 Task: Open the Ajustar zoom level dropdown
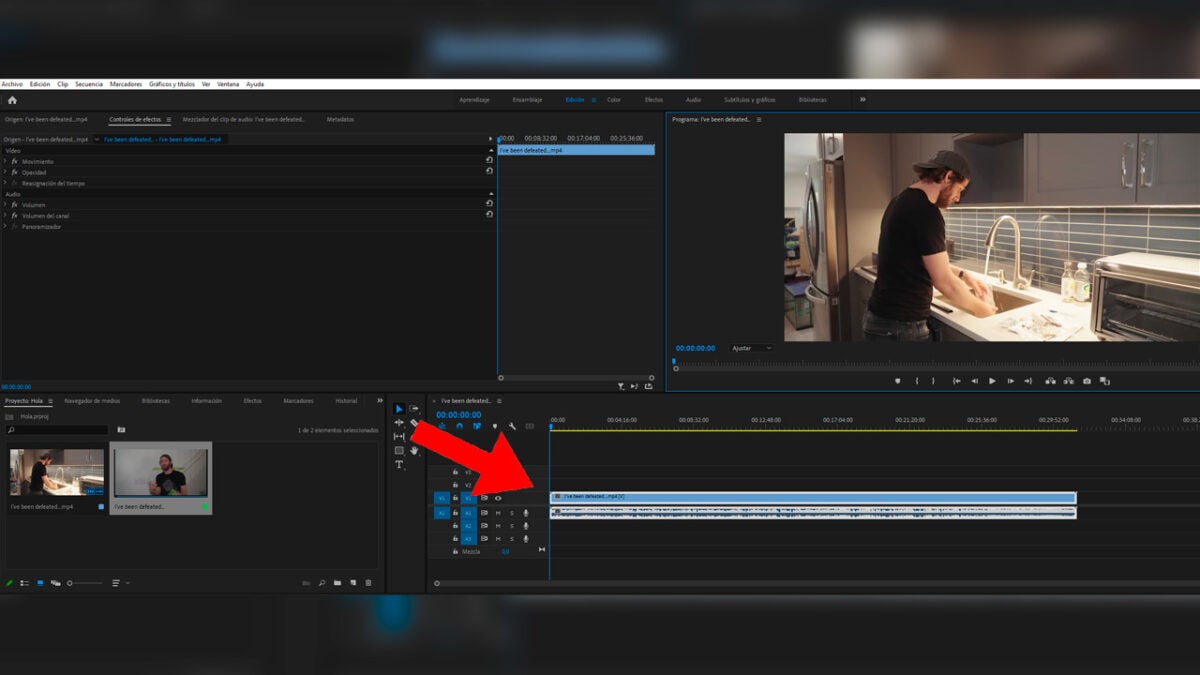point(751,348)
